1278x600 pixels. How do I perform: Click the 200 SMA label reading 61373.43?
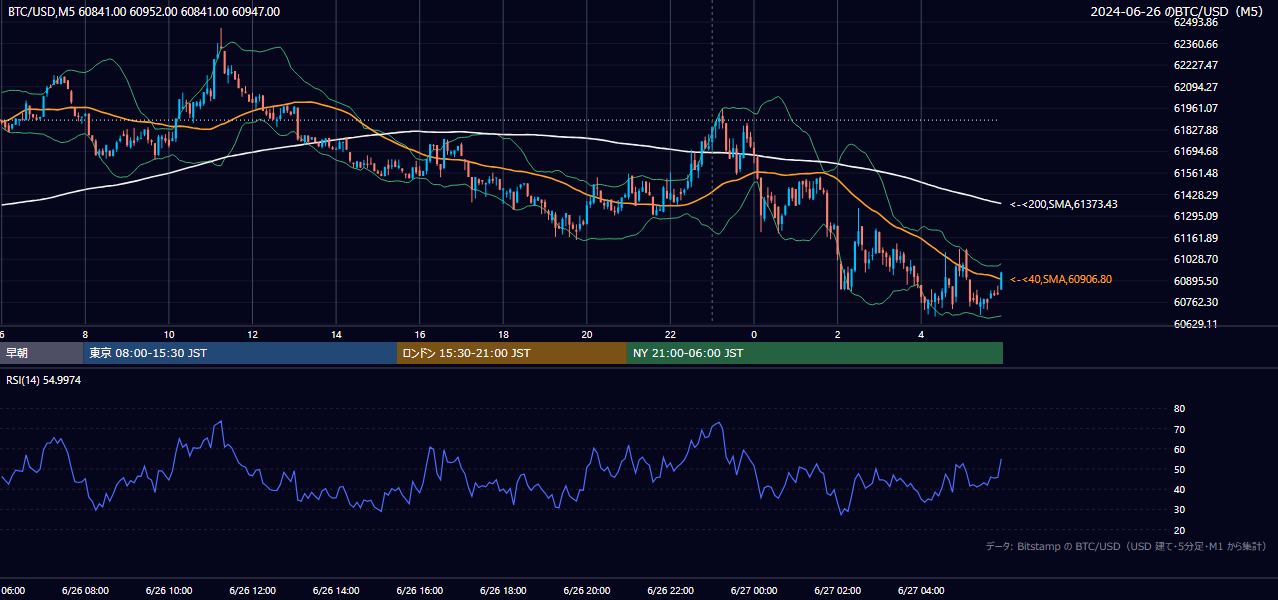click(1064, 204)
